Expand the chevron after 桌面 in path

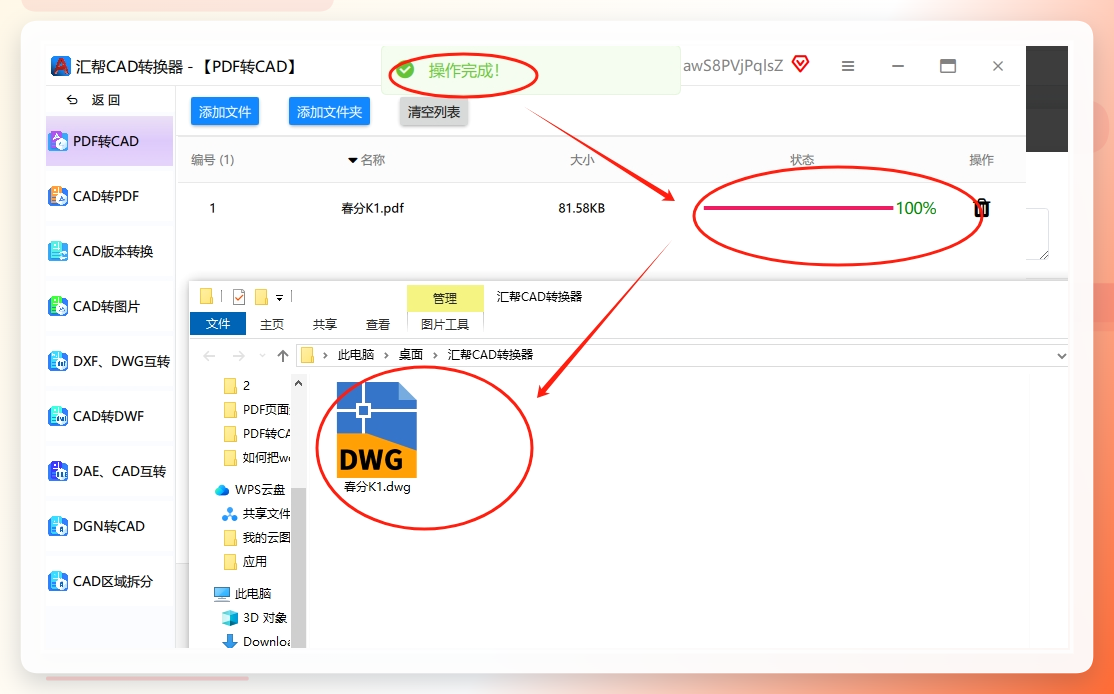click(x=436, y=355)
